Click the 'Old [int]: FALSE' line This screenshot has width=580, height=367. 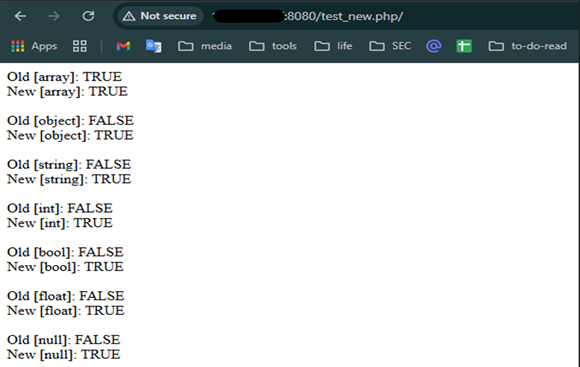60,208
